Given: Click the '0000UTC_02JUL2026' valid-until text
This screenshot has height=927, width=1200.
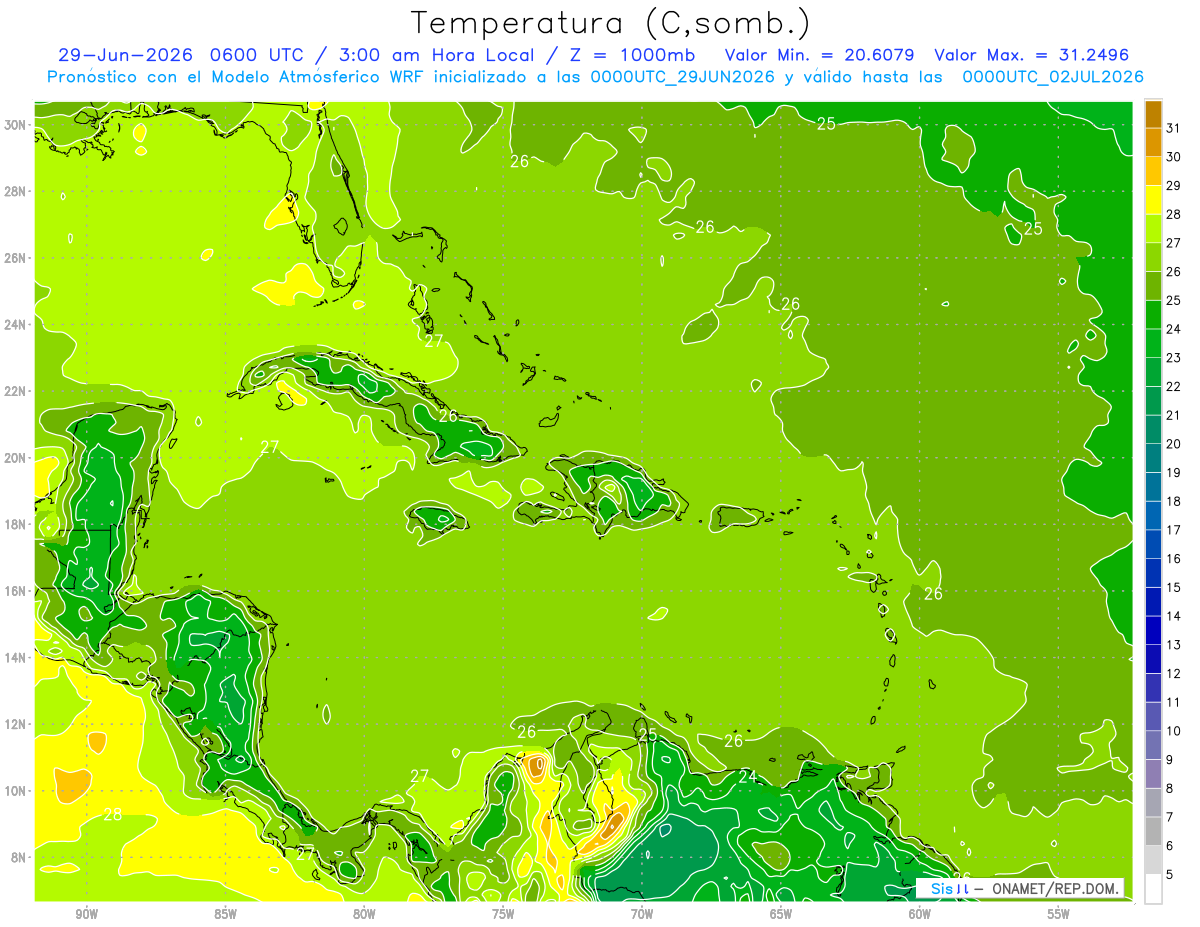Looking at the screenshot, I should point(1053,77).
